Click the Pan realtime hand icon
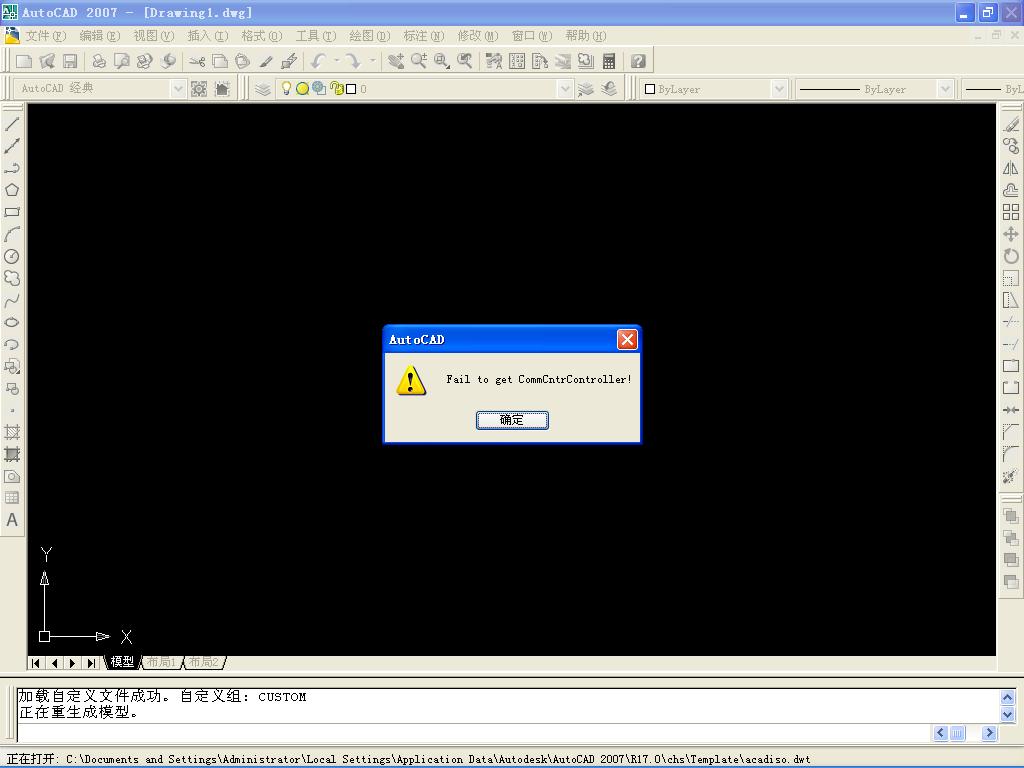The width and height of the screenshot is (1024, 768). click(396, 61)
